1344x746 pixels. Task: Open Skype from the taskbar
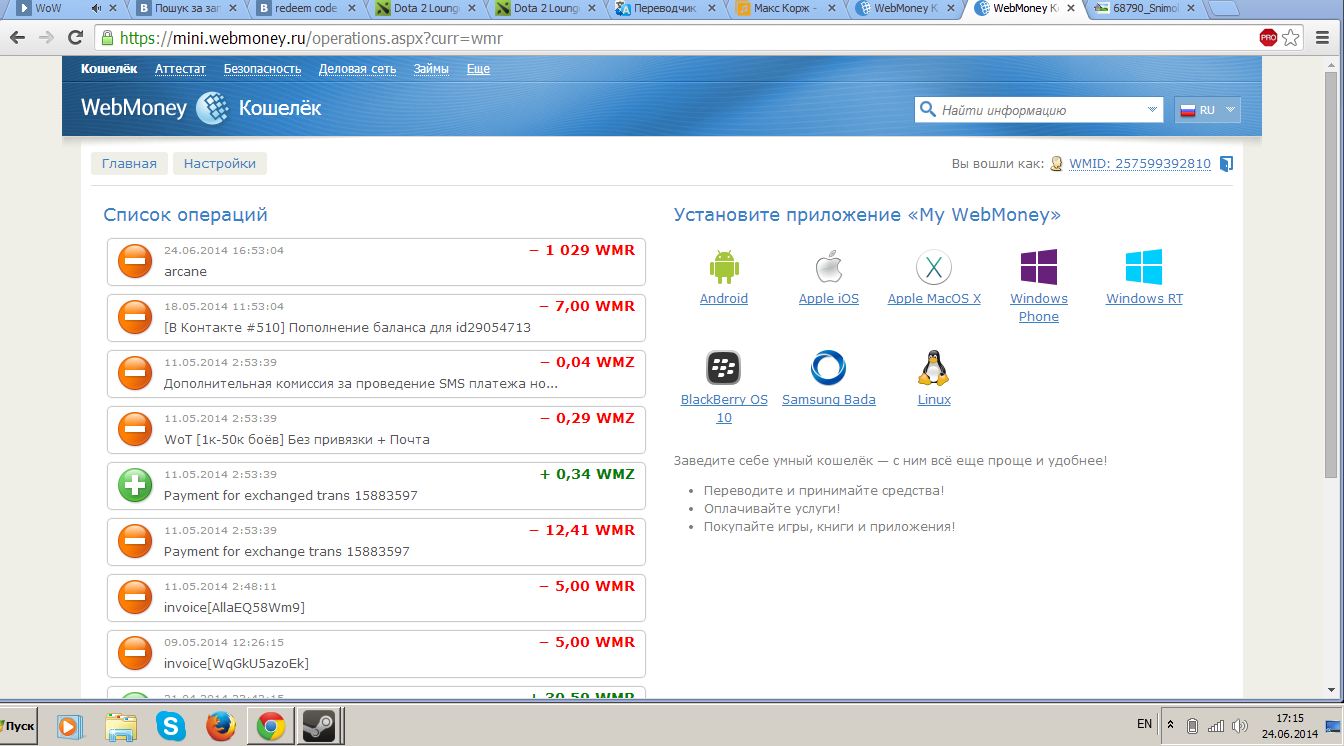171,725
